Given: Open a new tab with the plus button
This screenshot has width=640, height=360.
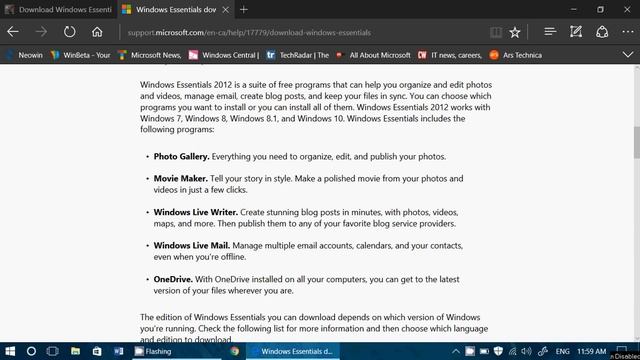Looking at the screenshot, I should 244,9.
